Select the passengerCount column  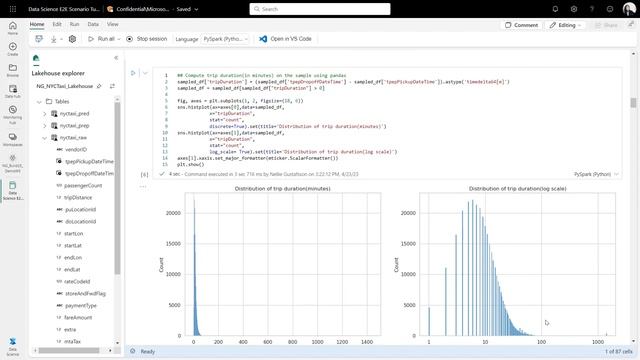click(79, 186)
